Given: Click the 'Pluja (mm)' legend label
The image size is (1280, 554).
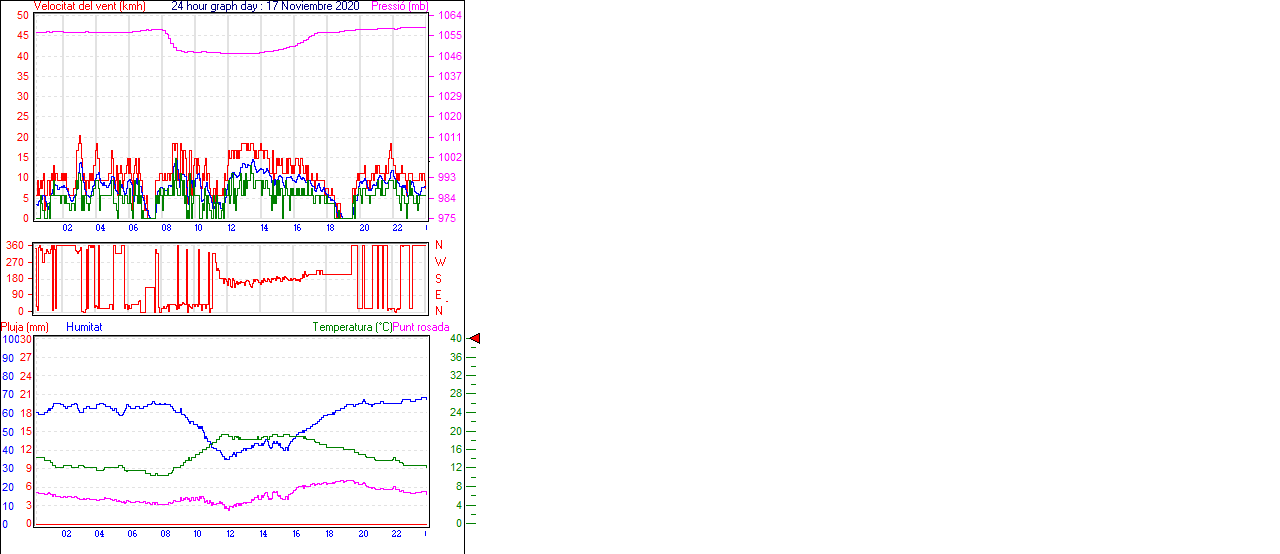Looking at the screenshot, I should [24, 327].
